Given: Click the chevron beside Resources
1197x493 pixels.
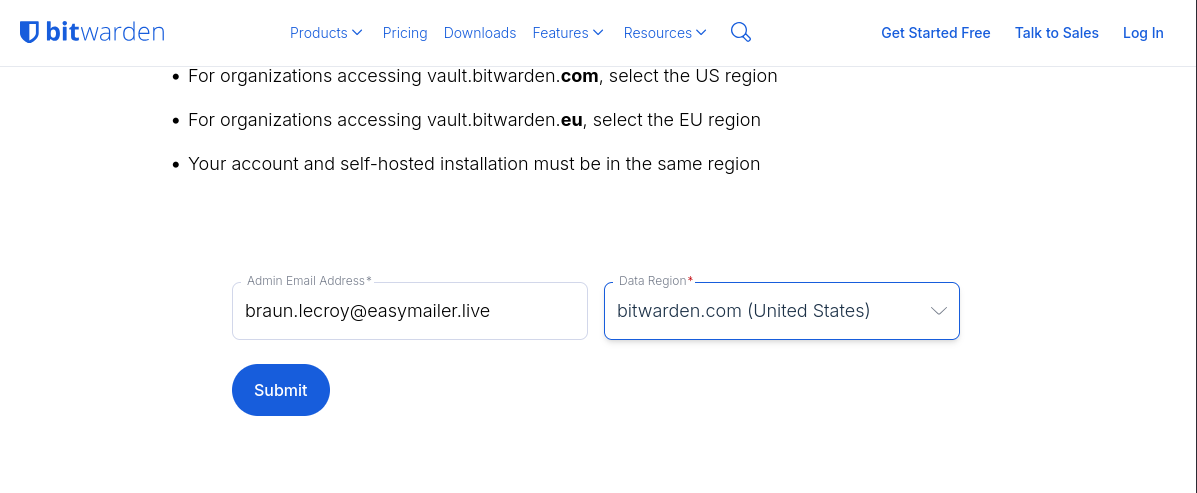Looking at the screenshot, I should (x=701, y=33).
